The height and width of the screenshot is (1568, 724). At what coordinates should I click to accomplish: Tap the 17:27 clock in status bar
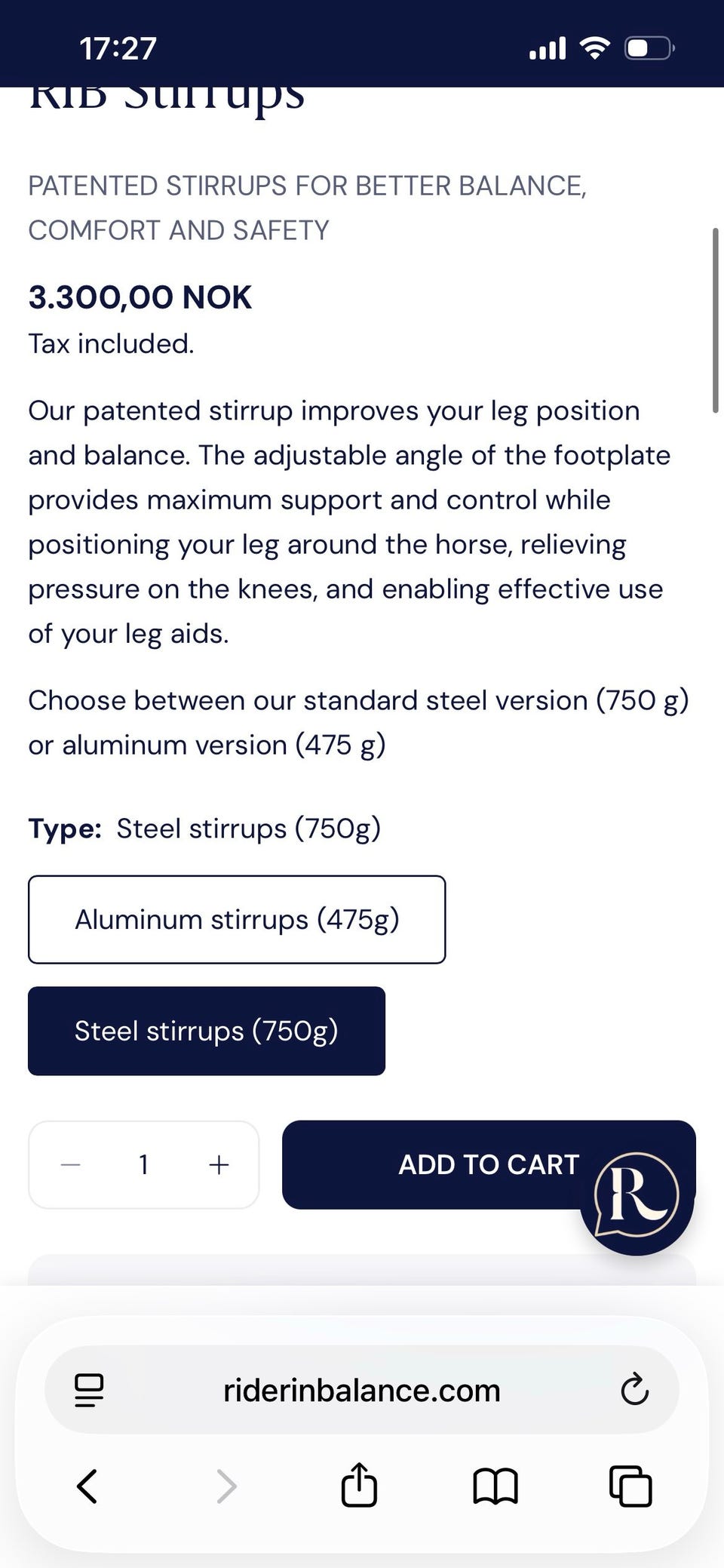click(x=118, y=49)
